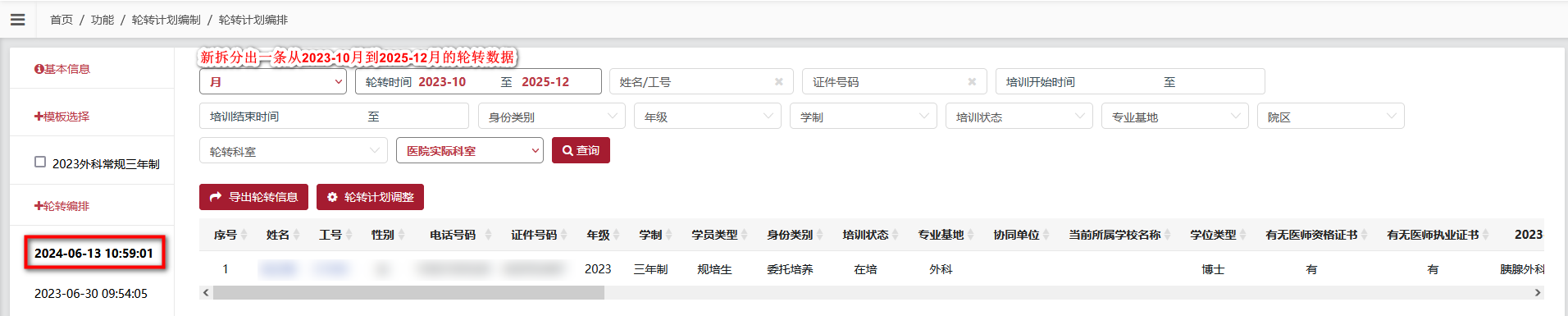Open the 学制 filter dropdown
This screenshot has height=316, width=1568.
tap(864, 116)
